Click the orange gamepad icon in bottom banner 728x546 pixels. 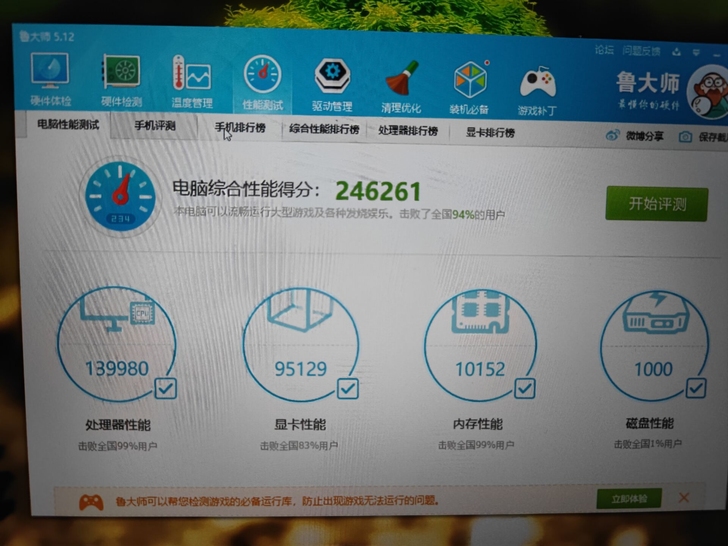point(91,501)
